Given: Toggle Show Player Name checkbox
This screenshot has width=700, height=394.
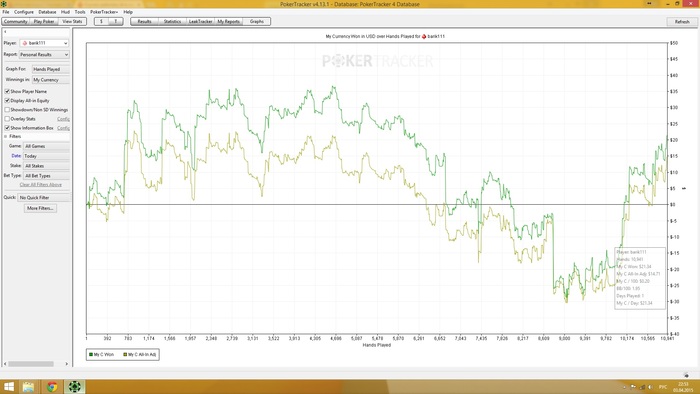Looking at the screenshot, I should 7,91.
